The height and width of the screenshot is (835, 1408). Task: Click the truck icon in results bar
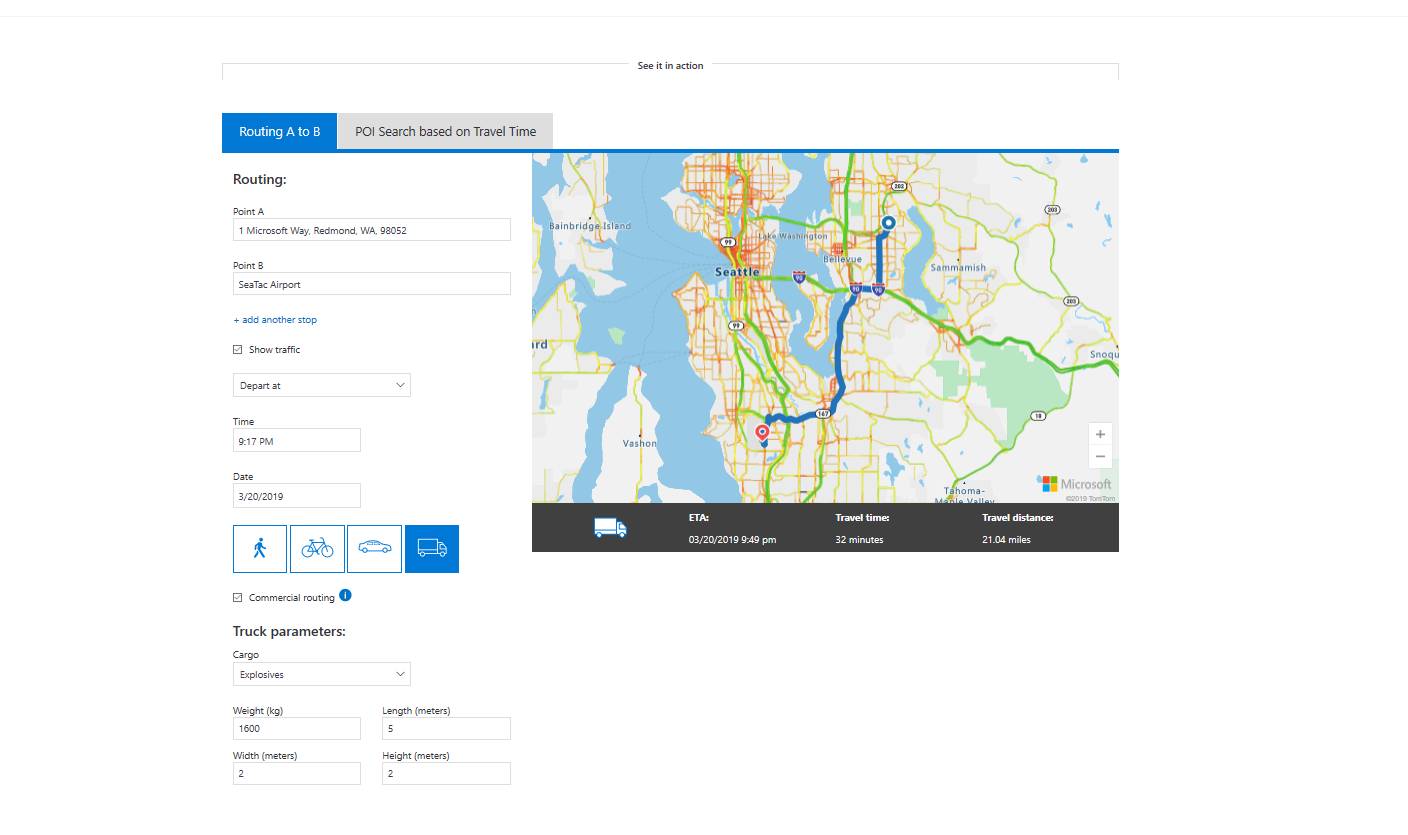pyautogui.click(x=610, y=528)
